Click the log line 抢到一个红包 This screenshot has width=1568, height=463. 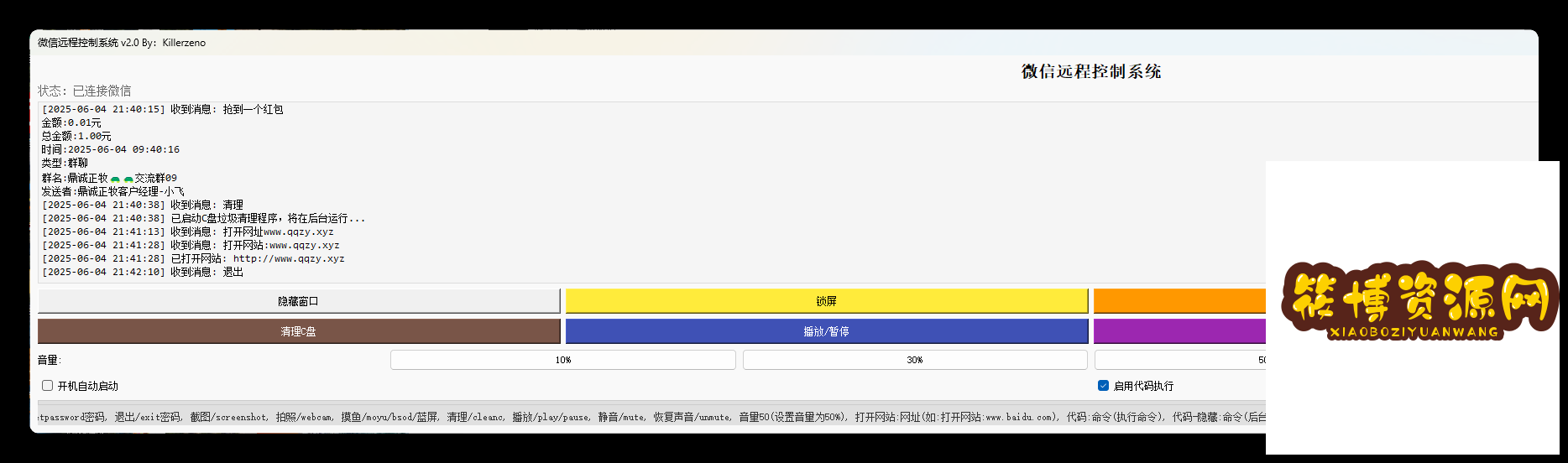pyautogui.click(x=163, y=109)
